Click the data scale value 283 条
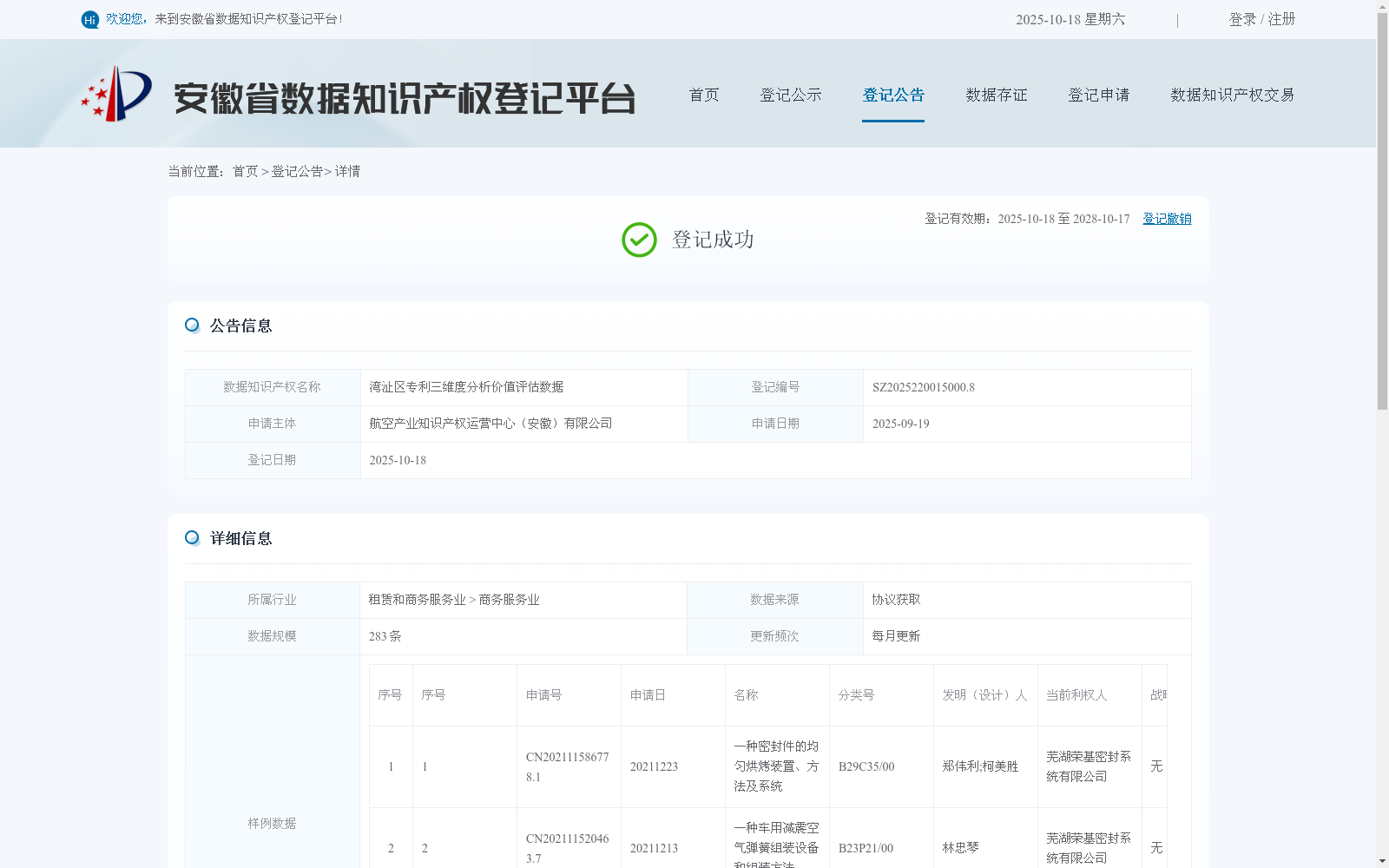The height and width of the screenshot is (868, 1389). tap(385, 636)
